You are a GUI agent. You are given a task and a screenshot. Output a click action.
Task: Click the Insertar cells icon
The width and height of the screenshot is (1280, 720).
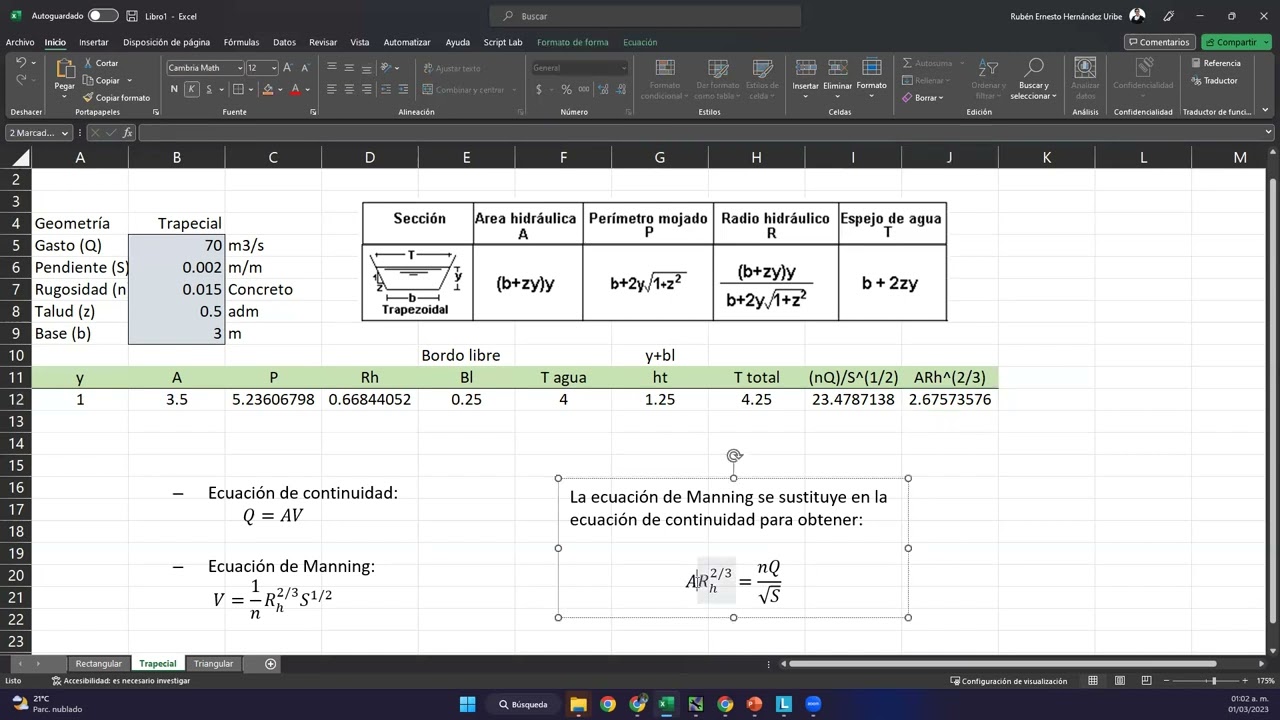[806, 68]
